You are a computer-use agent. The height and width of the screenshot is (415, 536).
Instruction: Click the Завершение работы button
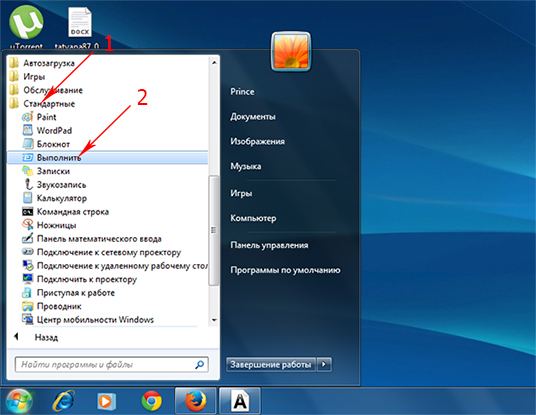pyautogui.click(x=271, y=364)
